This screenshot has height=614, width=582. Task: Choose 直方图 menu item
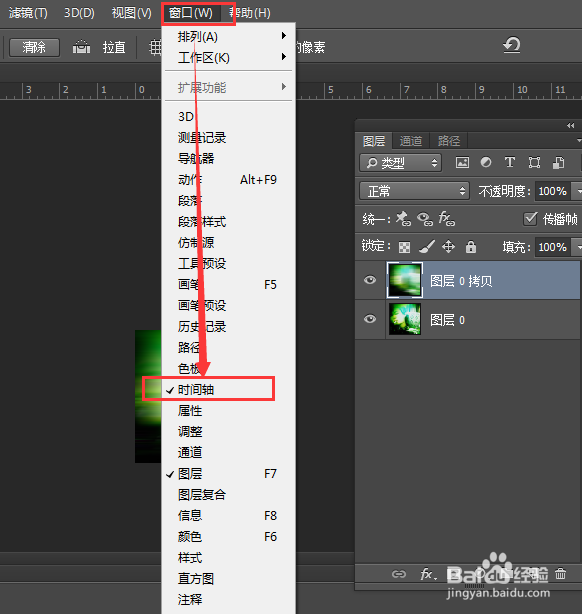pos(228,578)
